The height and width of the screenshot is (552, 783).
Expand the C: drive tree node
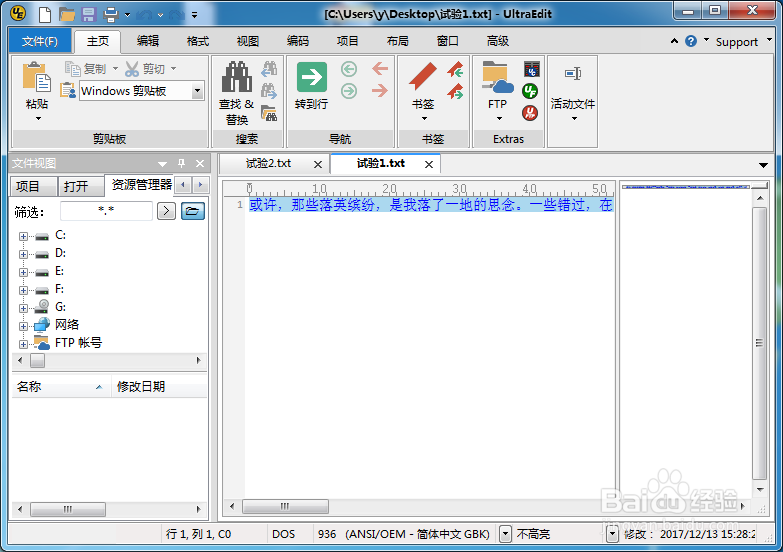point(23,236)
